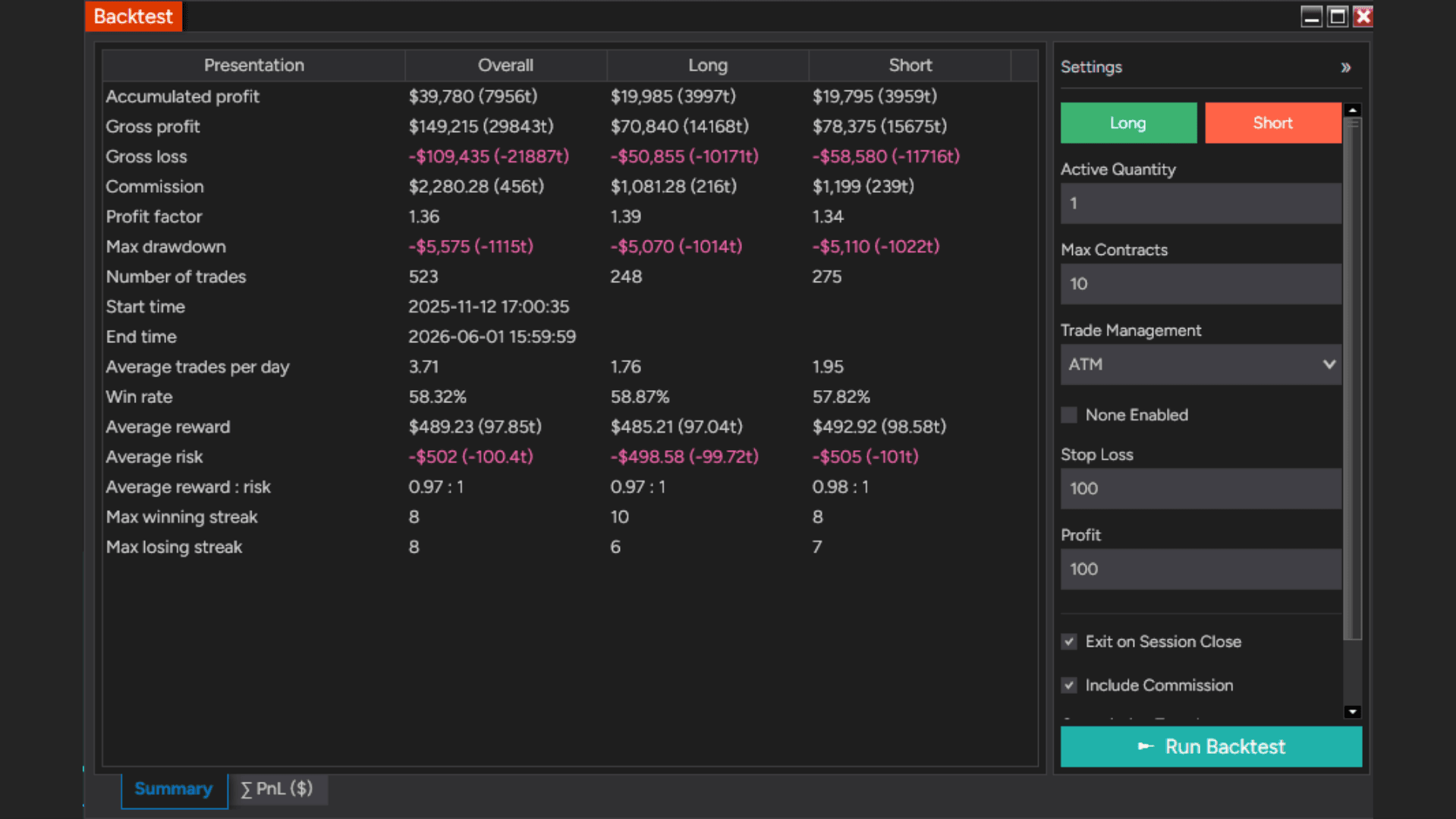
Task: Minimize the Backtest window
Action: coord(1311,17)
